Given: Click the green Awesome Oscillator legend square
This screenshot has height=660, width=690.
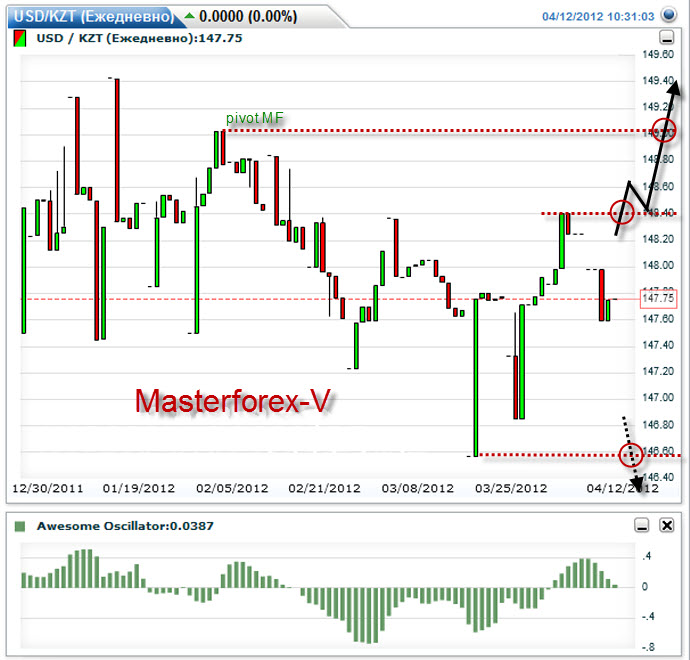Looking at the screenshot, I should (x=20, y=526).
